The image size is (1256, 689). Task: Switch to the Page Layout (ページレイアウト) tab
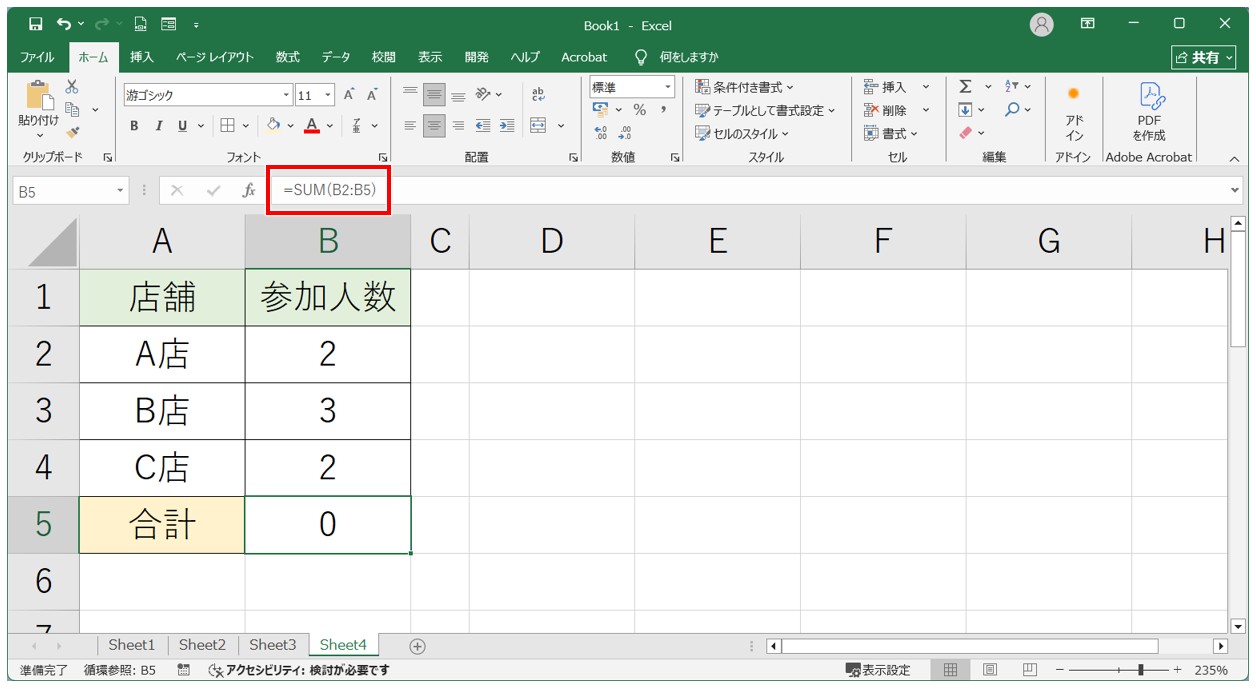[215, 57]
